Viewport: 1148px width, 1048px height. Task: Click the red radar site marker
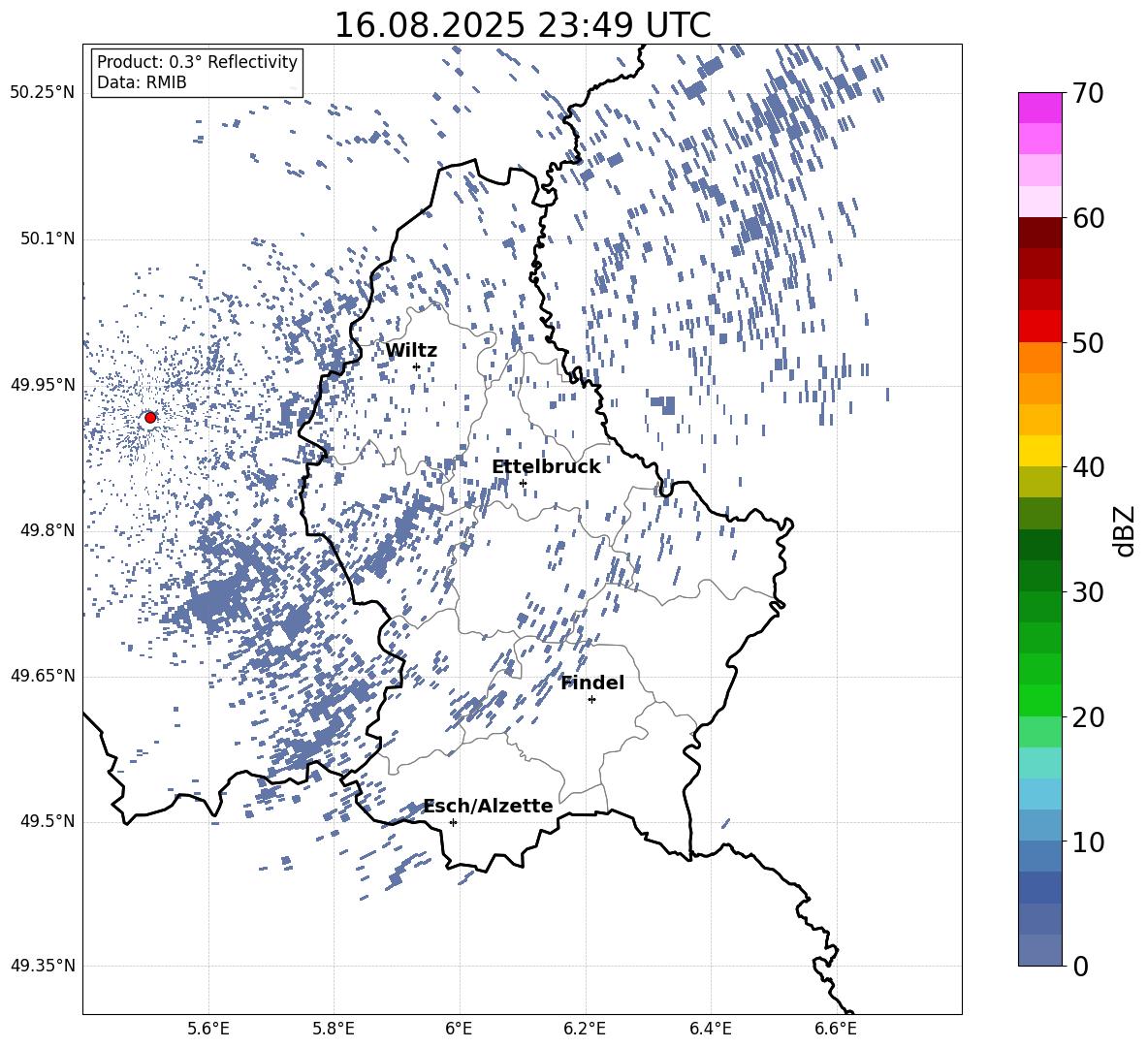pyautogui.click(x=150, y=417)
